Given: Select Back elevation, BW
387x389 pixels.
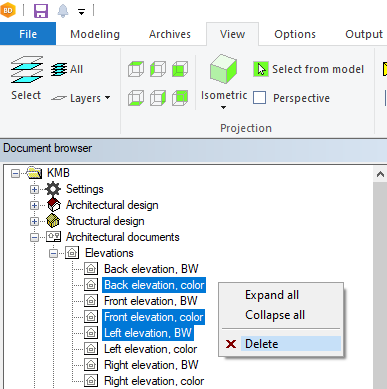Looking at the screenshot, I should 151,269.
